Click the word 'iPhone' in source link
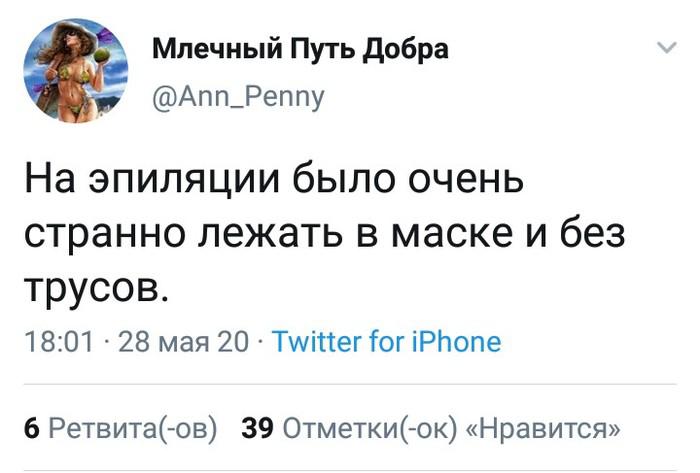Screen dimensions: 700x473 click(x=454, y=342)
